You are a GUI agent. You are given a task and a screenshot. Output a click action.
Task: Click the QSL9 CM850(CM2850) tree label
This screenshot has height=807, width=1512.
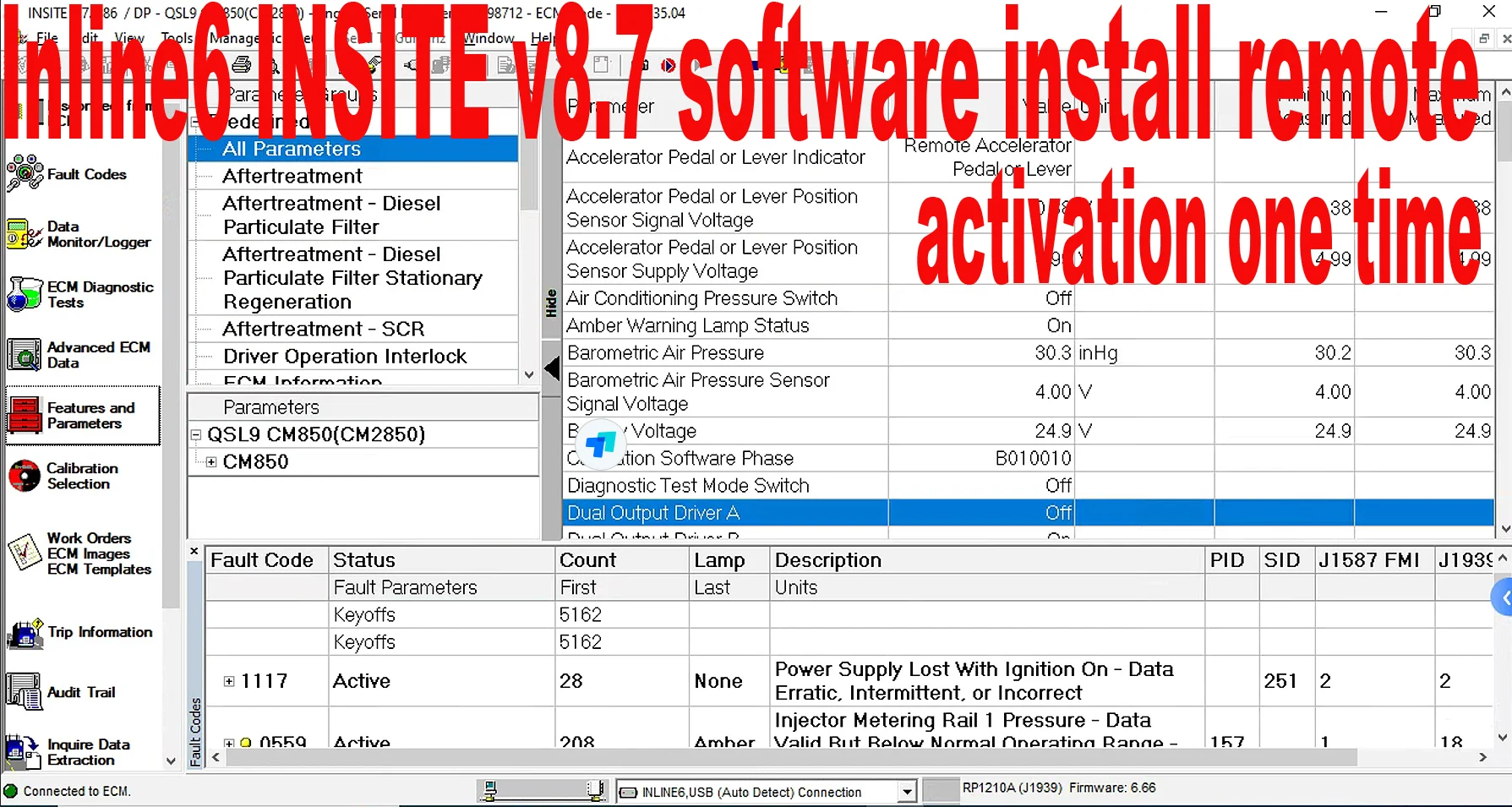point(315,434)
